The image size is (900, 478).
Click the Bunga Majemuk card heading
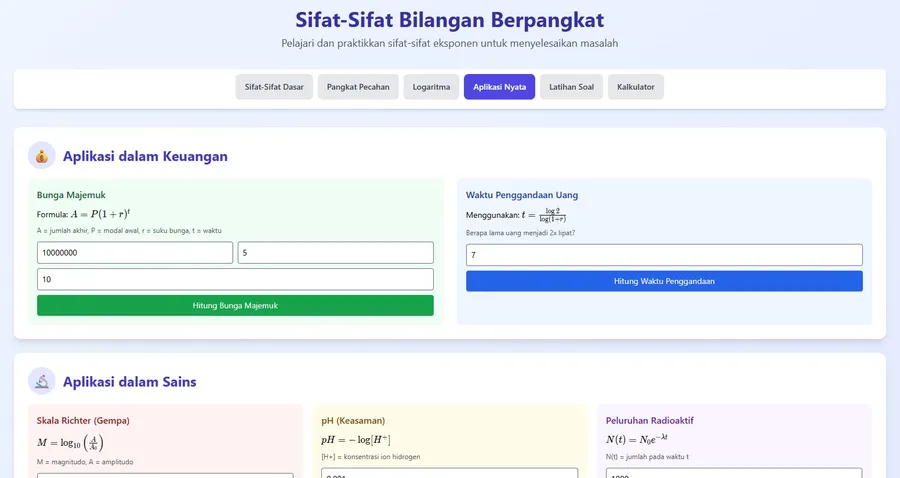pyautogui.click(x=71, y=195)
